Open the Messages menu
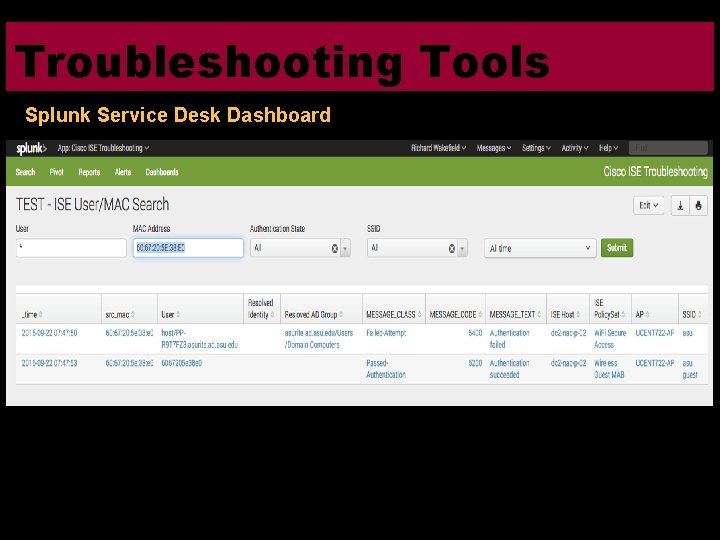This screenshot has width=720, height=540. 494,148
